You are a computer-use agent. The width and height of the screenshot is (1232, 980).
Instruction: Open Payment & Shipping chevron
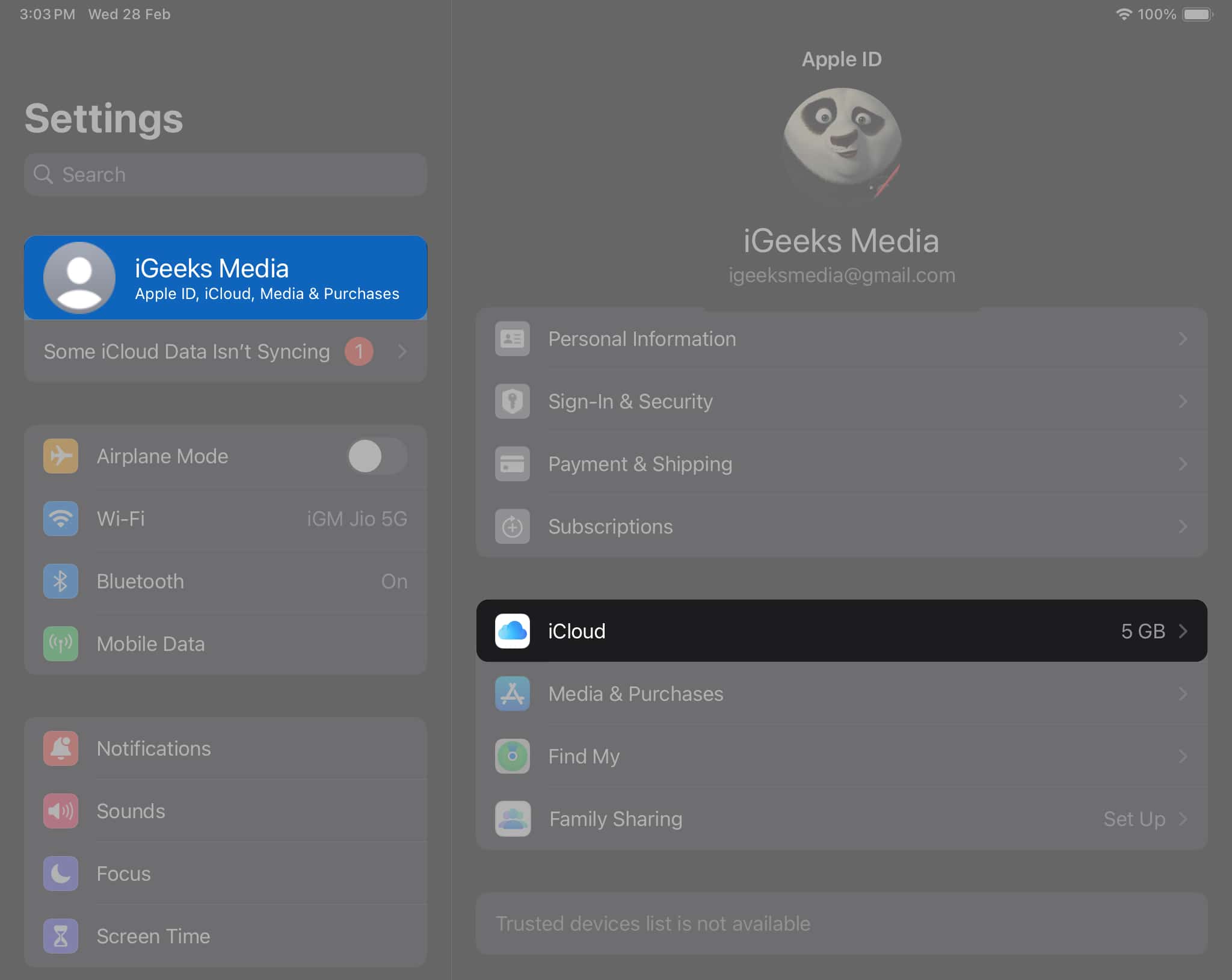[1183, 464]
